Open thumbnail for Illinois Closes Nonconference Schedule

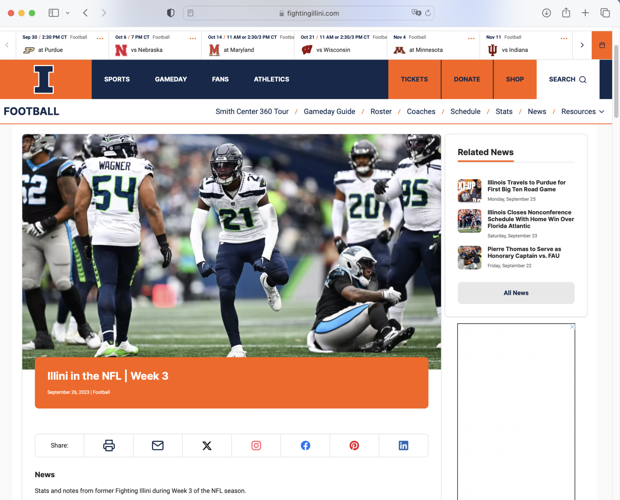click(x=469, y=221)
